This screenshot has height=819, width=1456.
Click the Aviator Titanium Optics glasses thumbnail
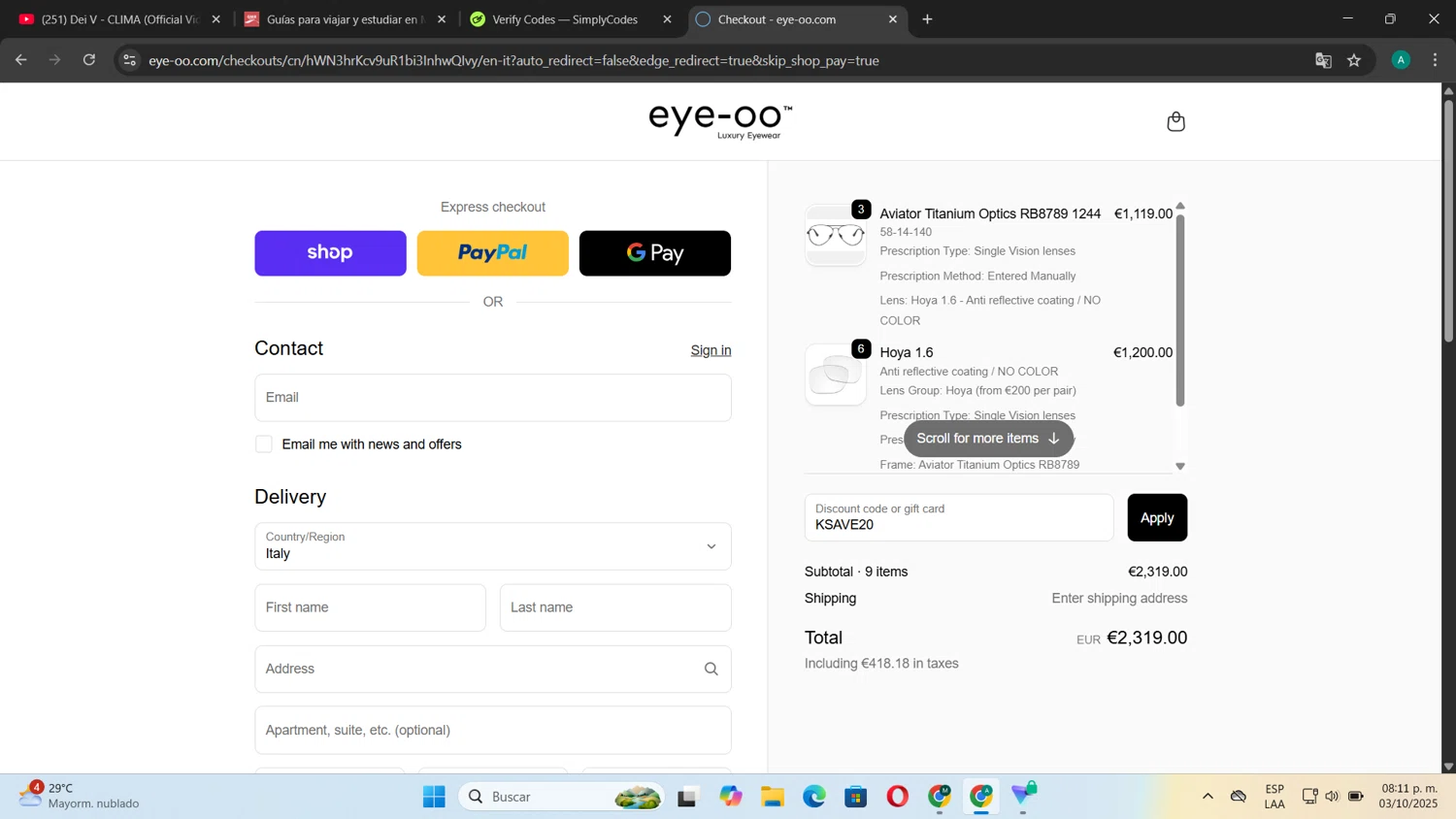pos(836,236)
